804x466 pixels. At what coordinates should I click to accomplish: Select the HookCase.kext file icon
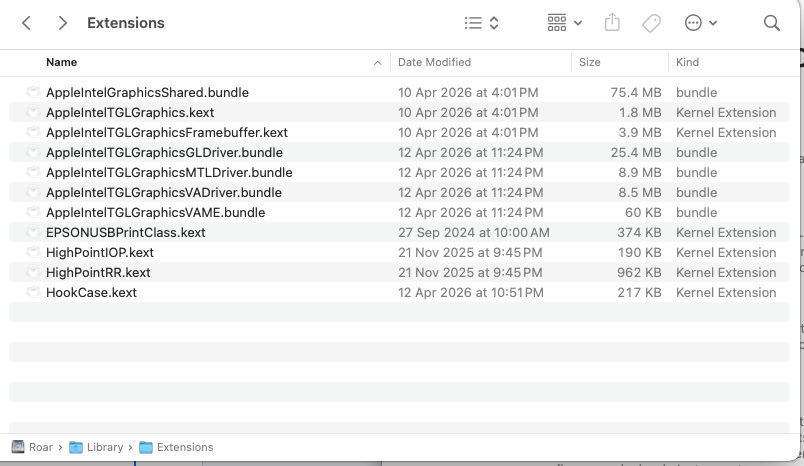[33, 292]
